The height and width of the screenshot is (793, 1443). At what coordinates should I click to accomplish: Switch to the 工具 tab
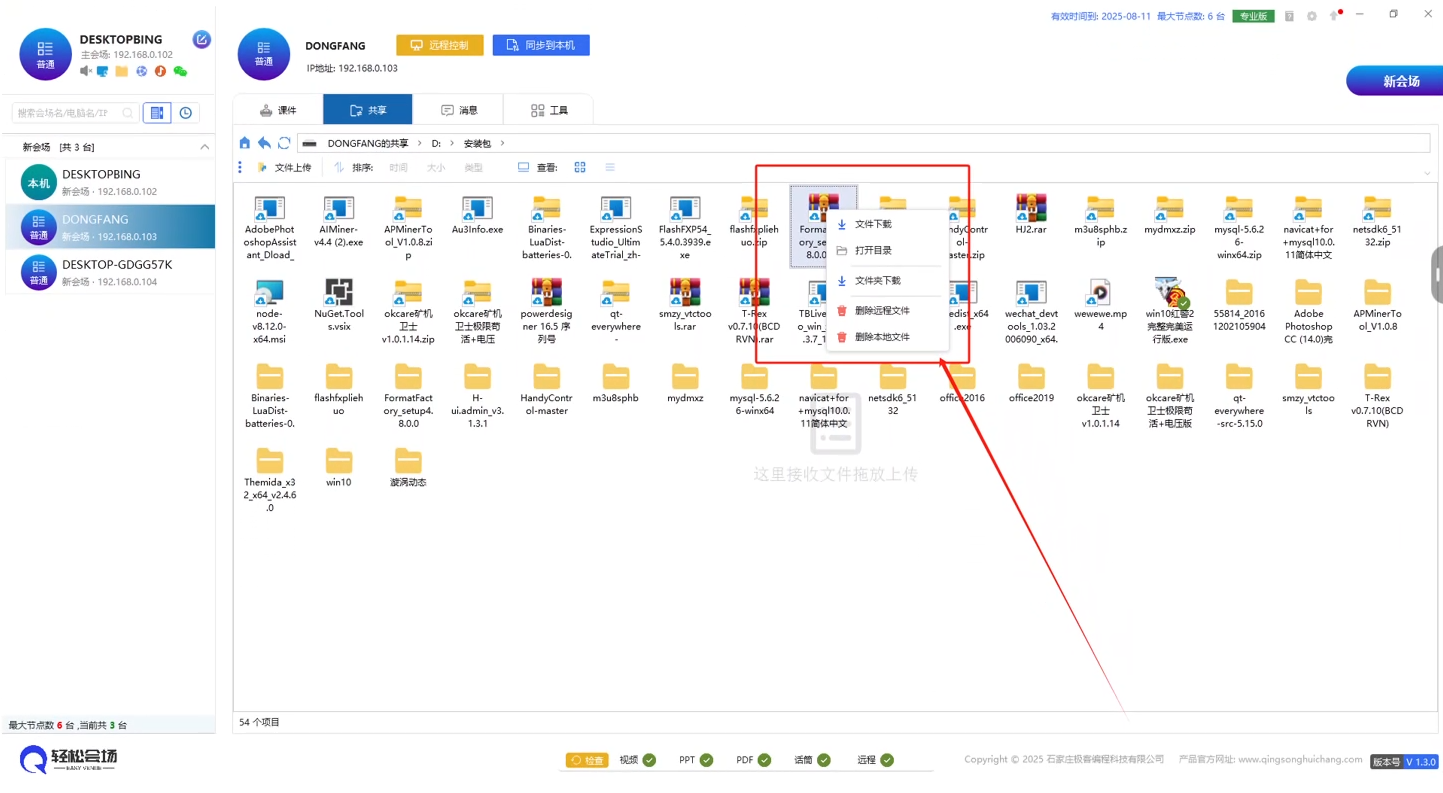tap(548, 110)
